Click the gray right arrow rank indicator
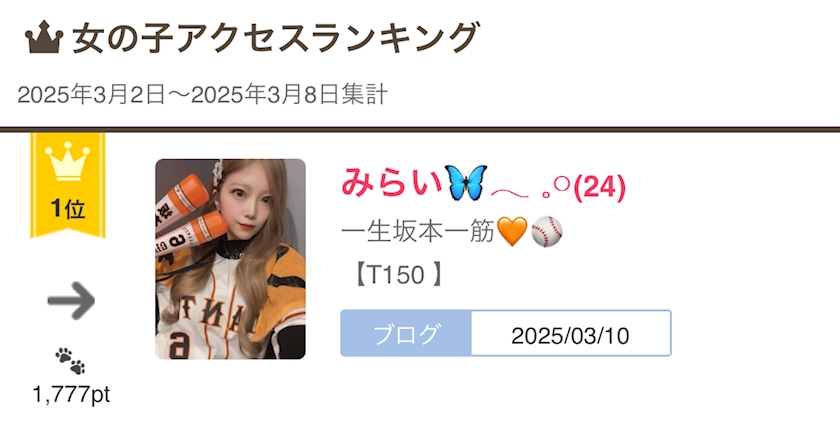 pos(71,301)
